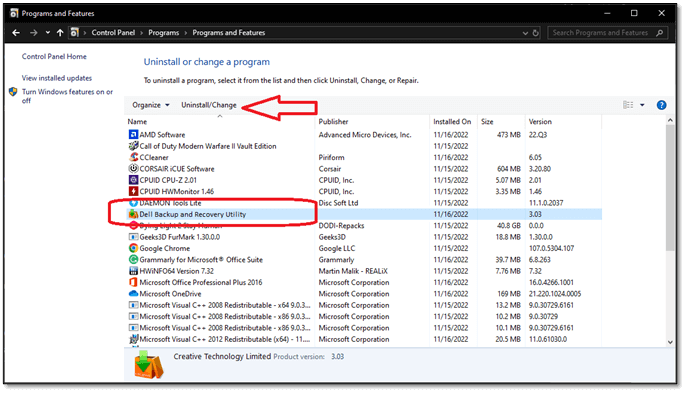Click the 473 MB size value

tap(509, 134)
